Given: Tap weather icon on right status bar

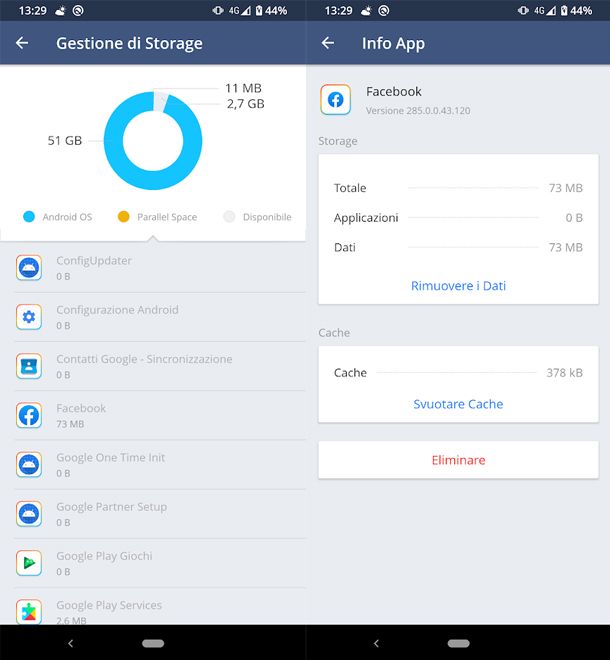Looking at the screenshot, I should (x=366, y=11).
